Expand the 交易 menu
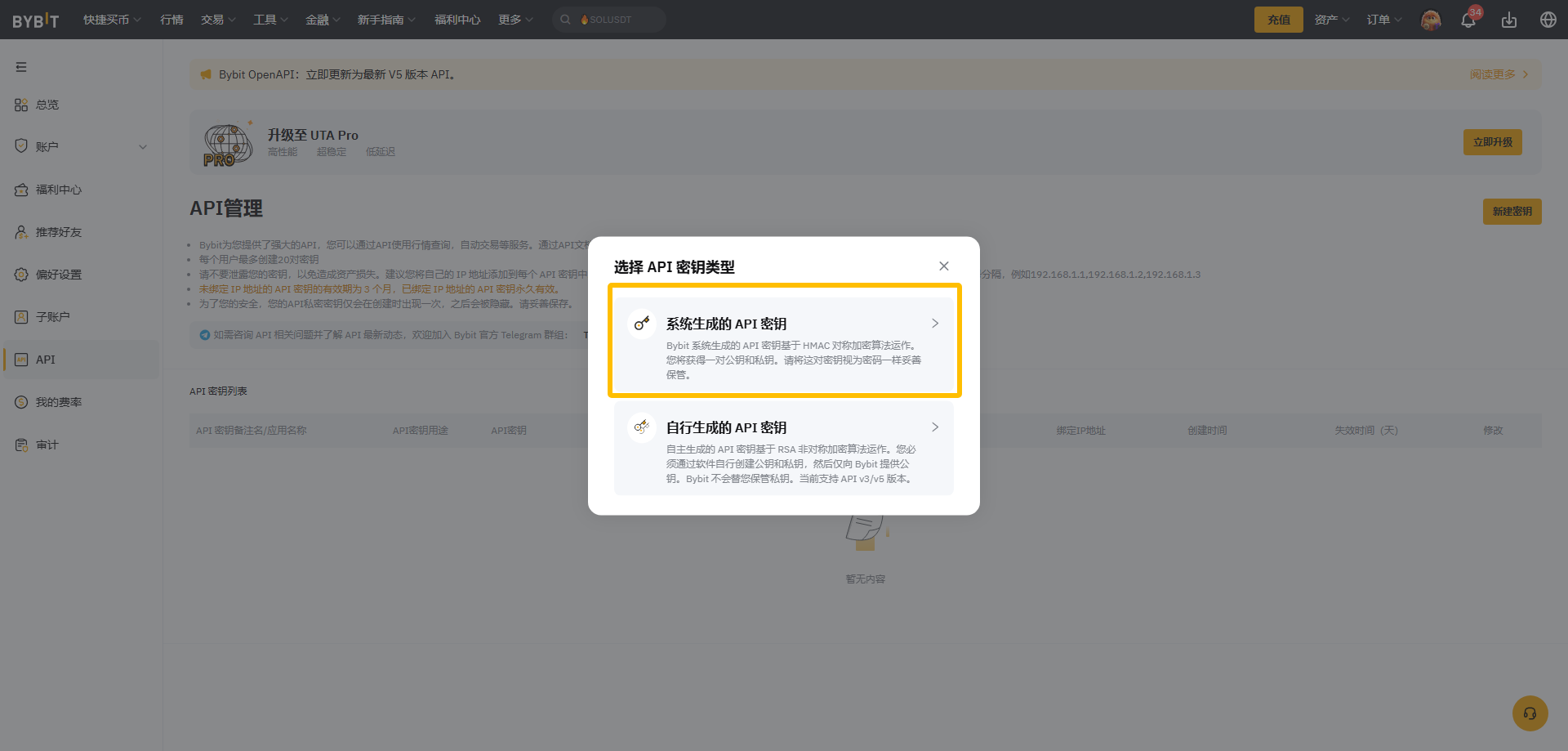This screenshot has height=751, width=1568. 218,20
